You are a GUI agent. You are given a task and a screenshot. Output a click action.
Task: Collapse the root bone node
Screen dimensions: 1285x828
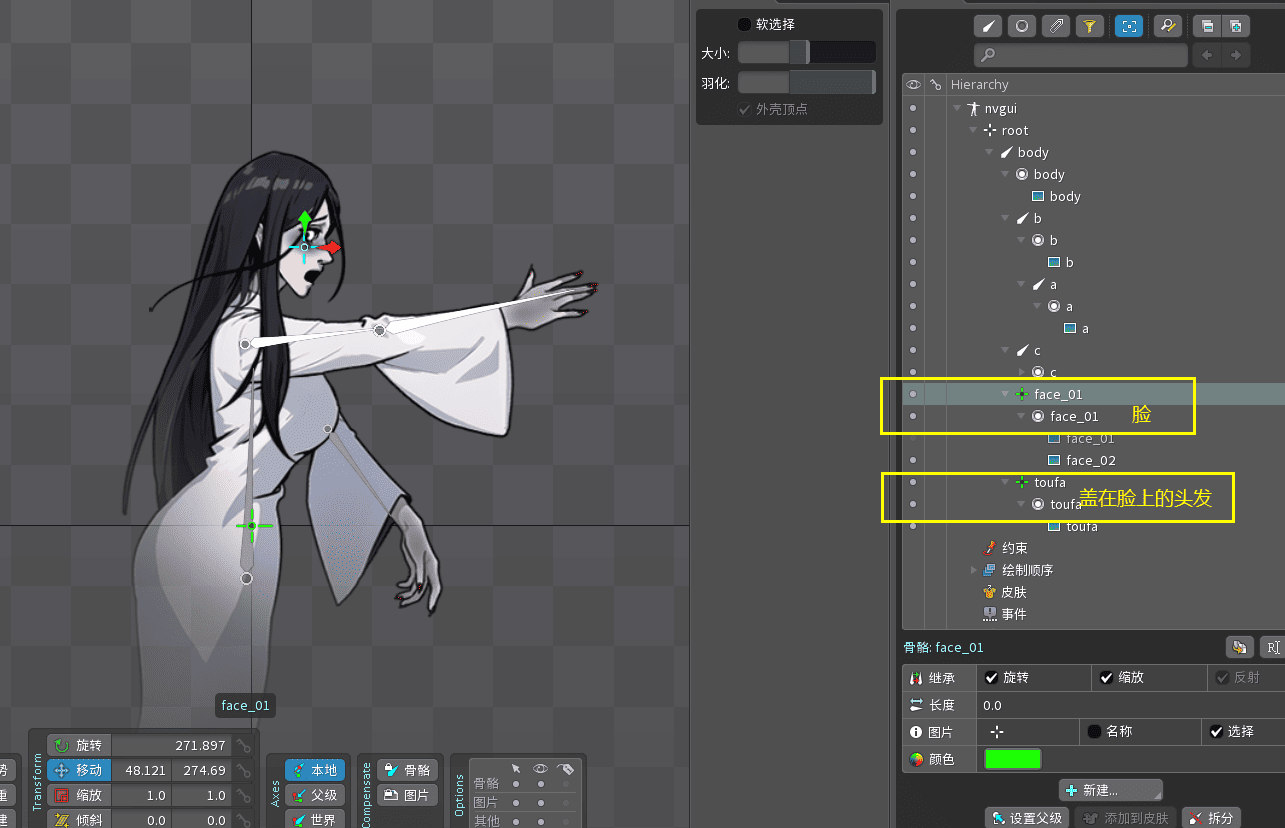tap(973, 130)
